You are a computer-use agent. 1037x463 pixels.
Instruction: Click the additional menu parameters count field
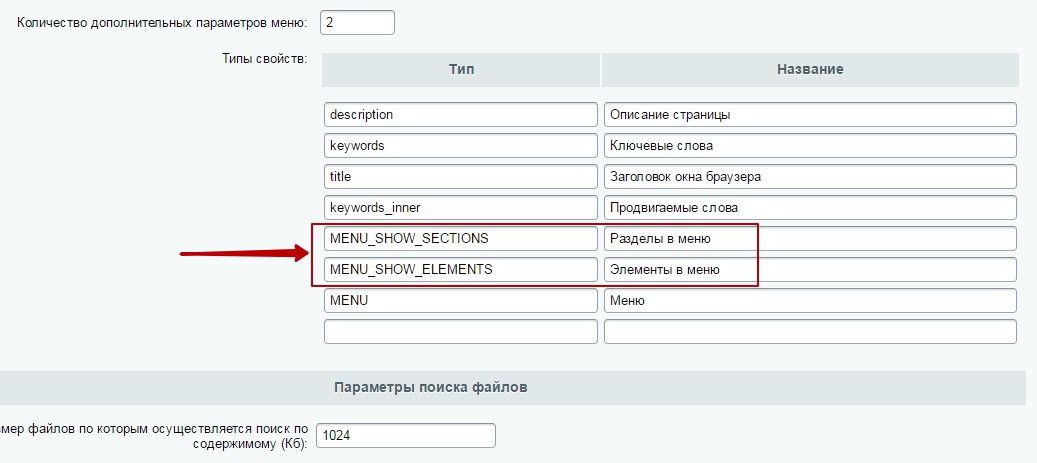pyautogui.click(x=357, y=22)
